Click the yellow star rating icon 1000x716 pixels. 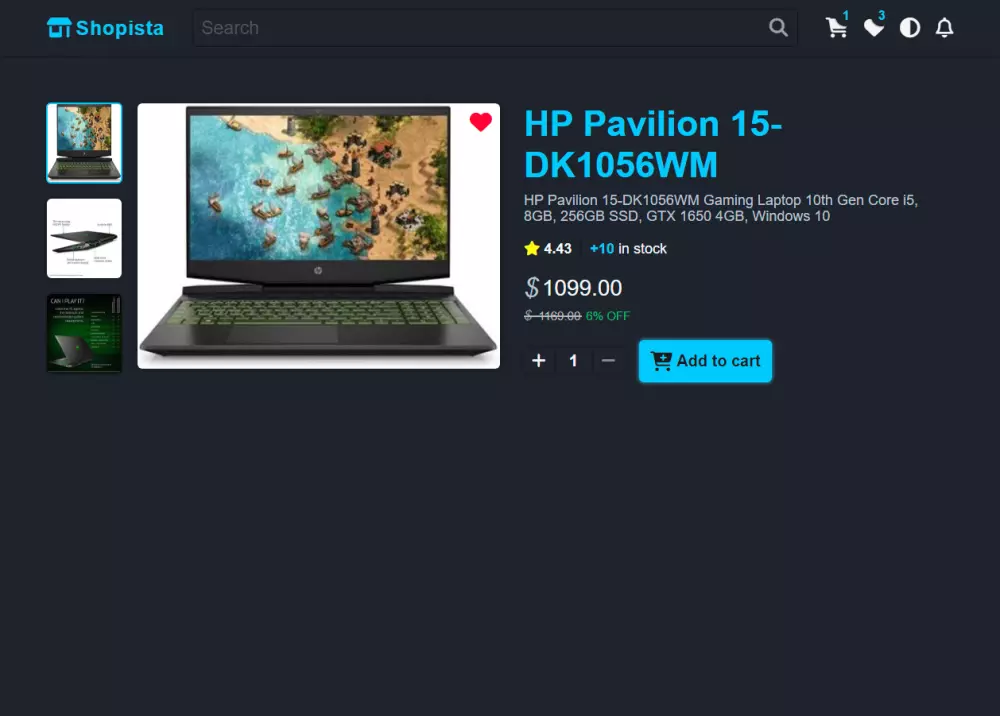tap(532, 249)
